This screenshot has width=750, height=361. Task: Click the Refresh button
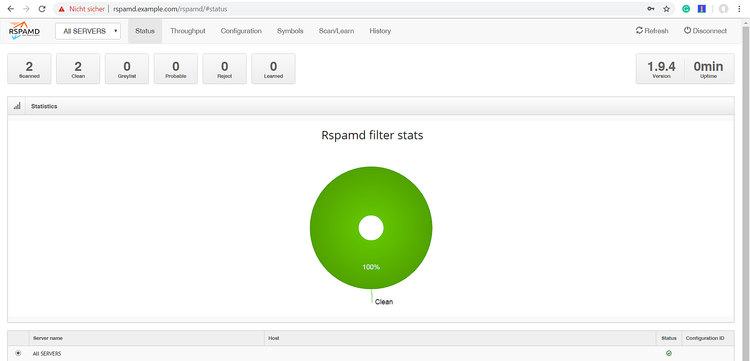click(652, 31)
